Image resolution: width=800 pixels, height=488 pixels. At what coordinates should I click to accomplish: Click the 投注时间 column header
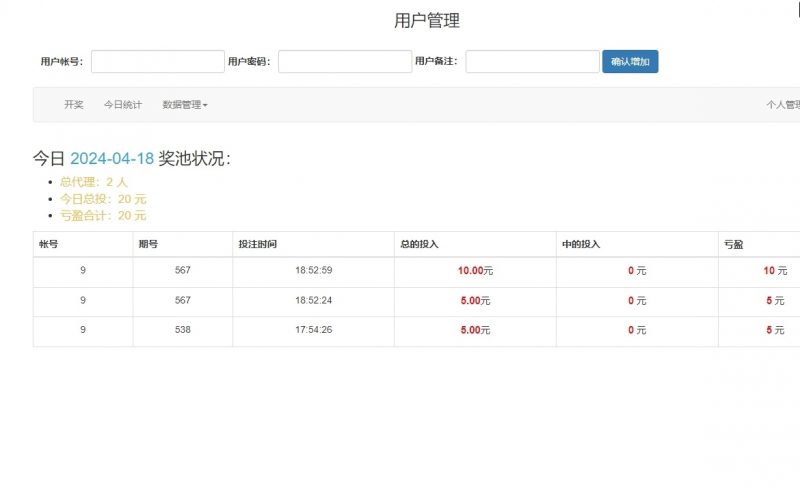pyautogui.click(x=258, y=244)
